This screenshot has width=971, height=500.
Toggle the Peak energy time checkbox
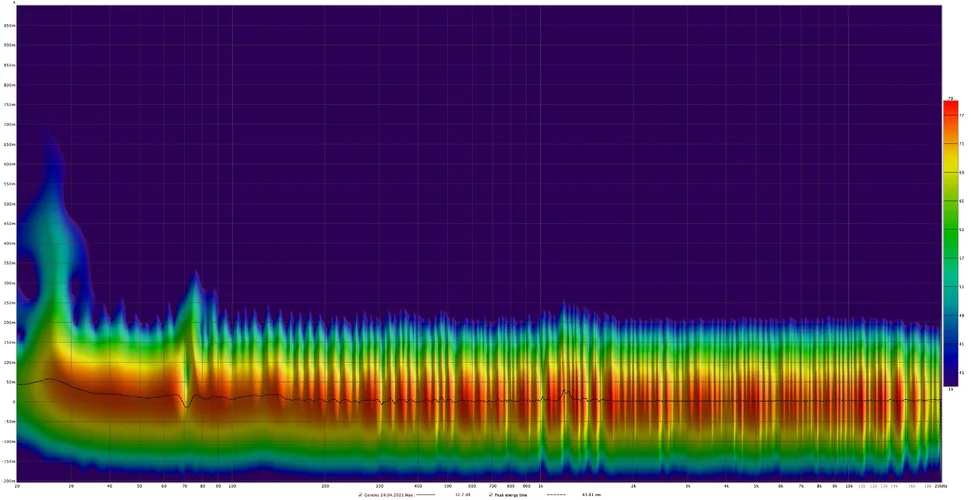coord(490,494)
